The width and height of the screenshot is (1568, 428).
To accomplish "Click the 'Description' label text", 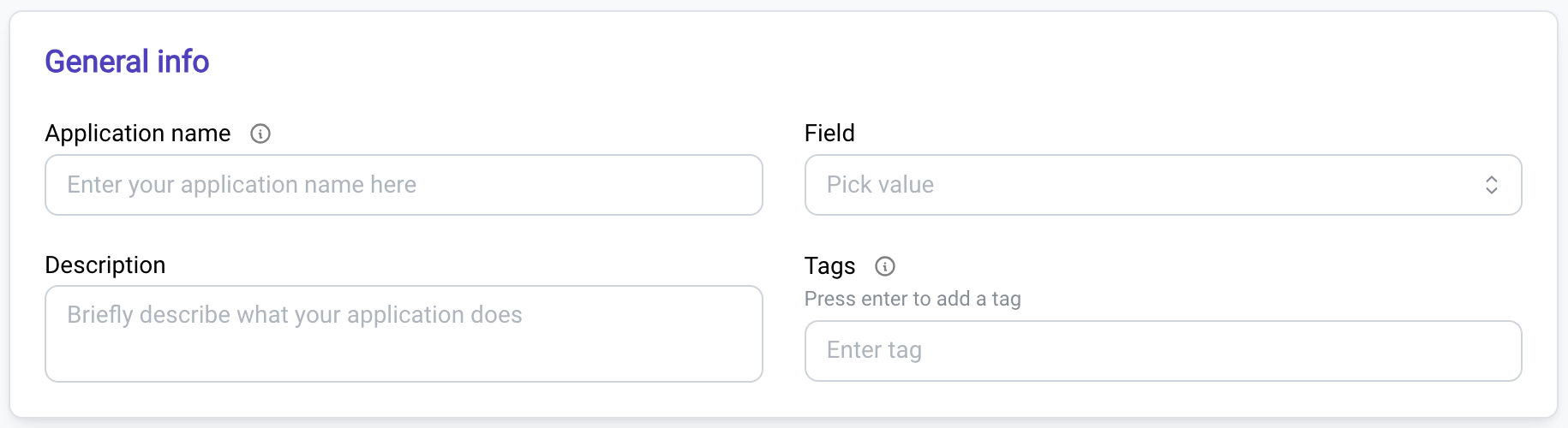I will click(105, 265).
